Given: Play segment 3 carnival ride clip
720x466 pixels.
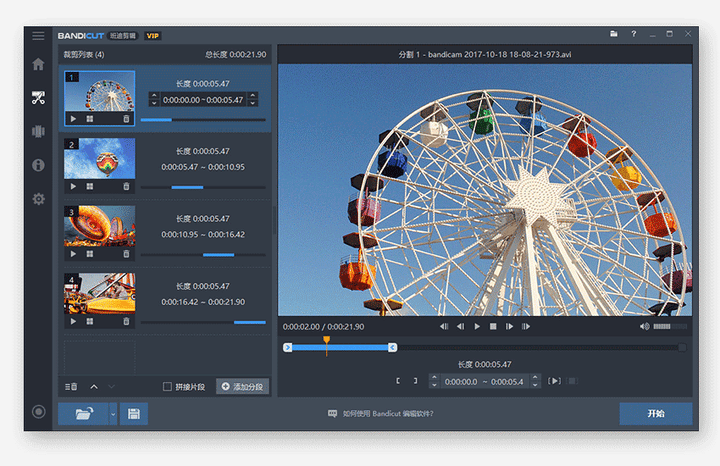Looking at the screenshot, I should tap(73, 254).
